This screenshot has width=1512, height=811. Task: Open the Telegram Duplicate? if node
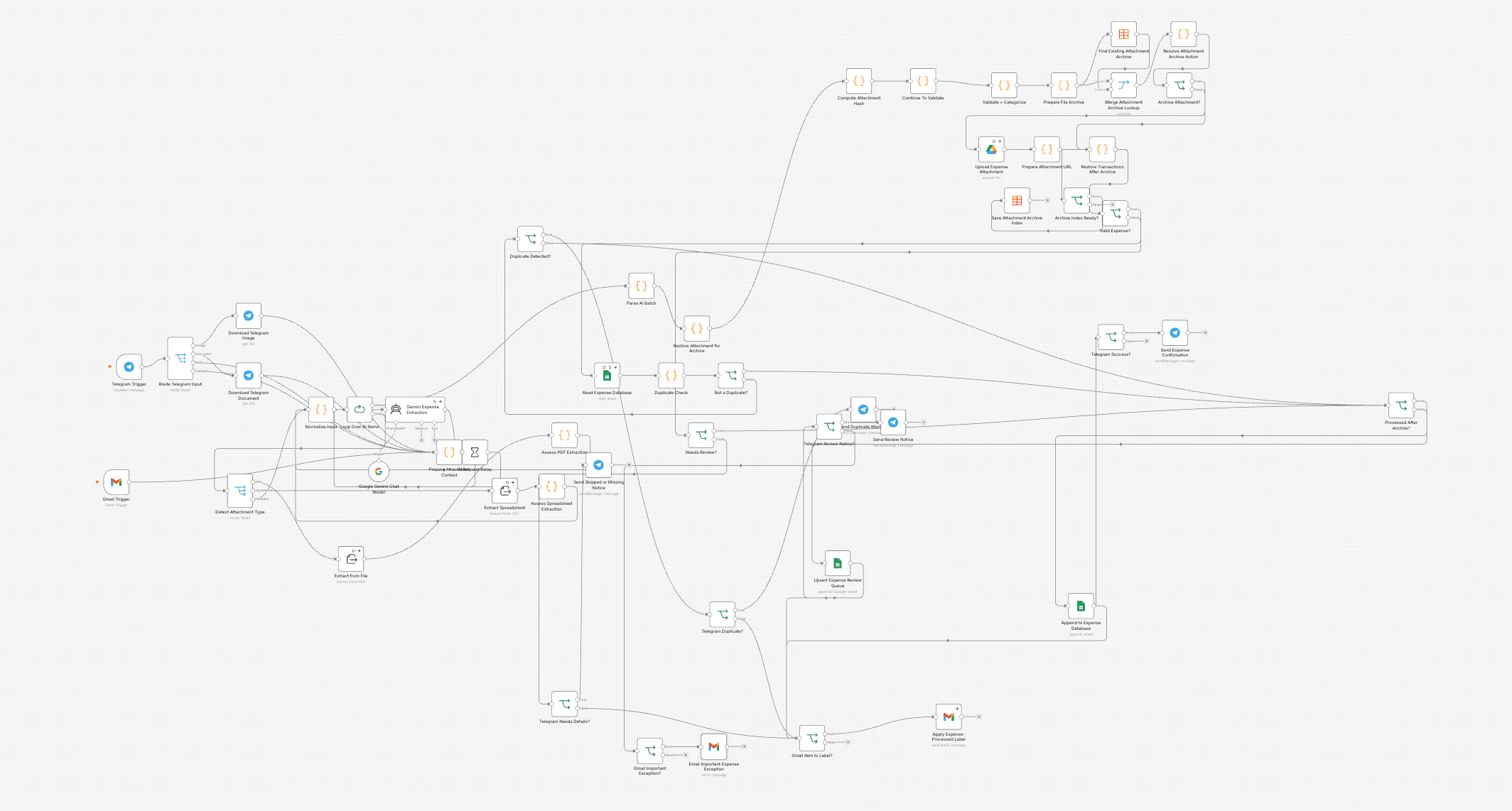click(723, 614)
